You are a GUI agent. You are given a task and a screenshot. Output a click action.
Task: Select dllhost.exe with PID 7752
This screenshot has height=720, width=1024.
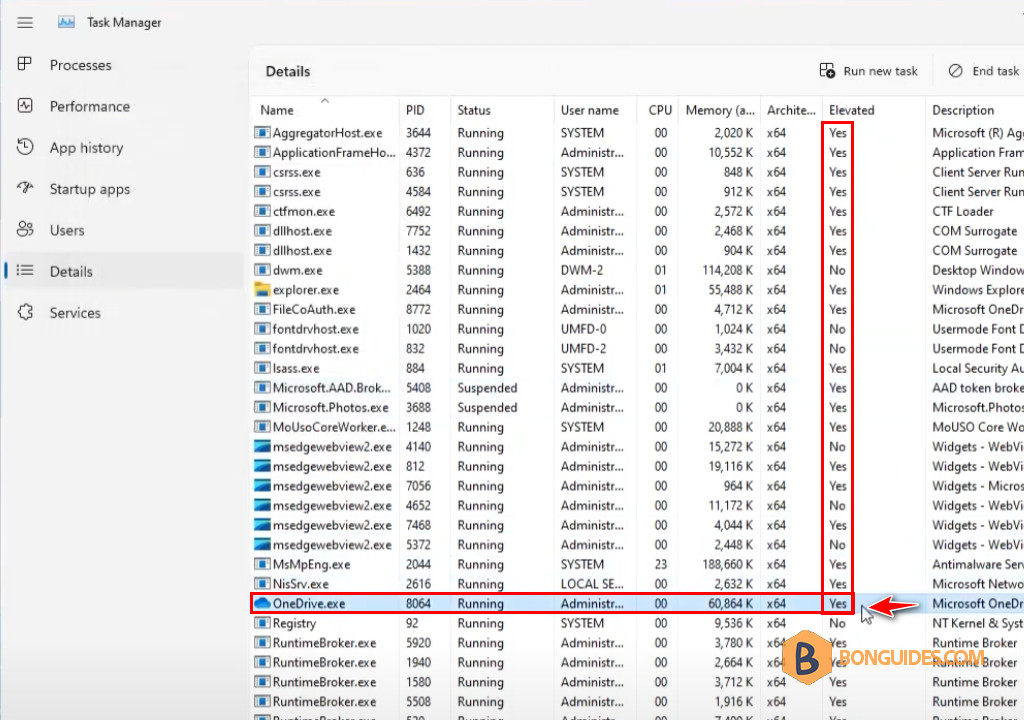click(x=637, y=231)
